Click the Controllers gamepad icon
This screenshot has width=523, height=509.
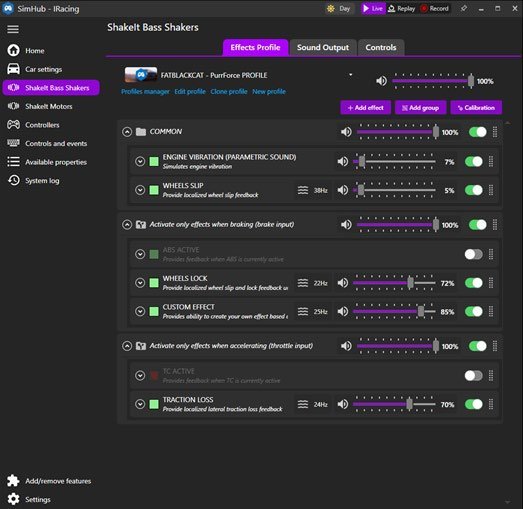pyautogui.click(x=14, y=125)
